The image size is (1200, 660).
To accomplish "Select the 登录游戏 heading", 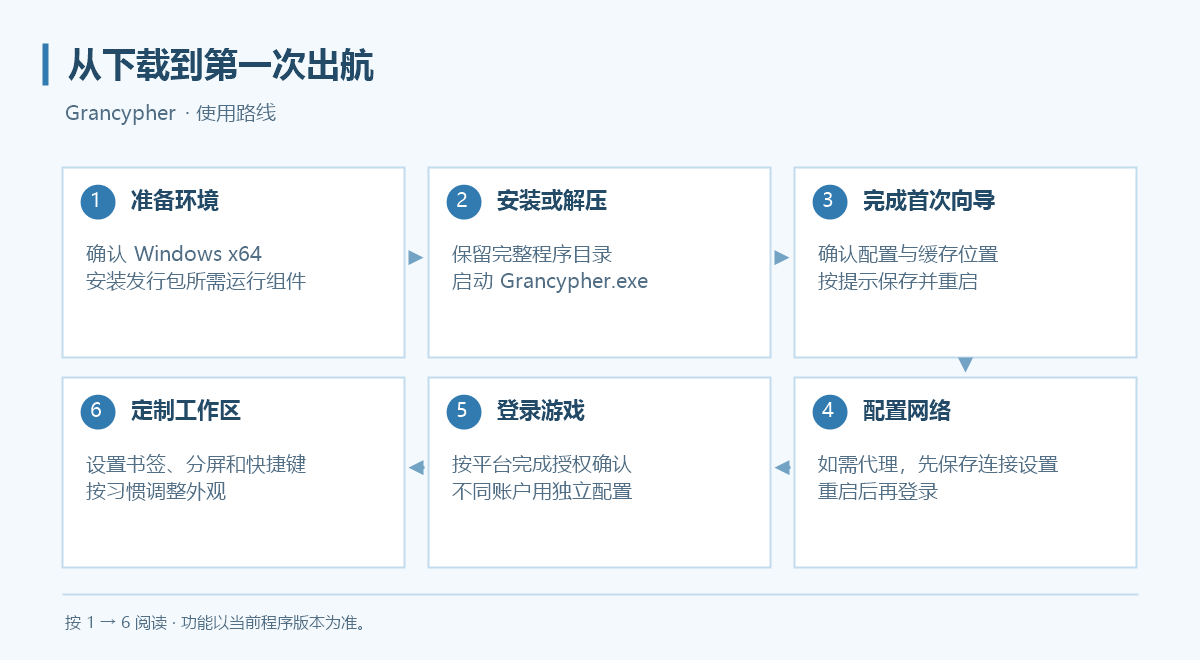I will (541, 411).
